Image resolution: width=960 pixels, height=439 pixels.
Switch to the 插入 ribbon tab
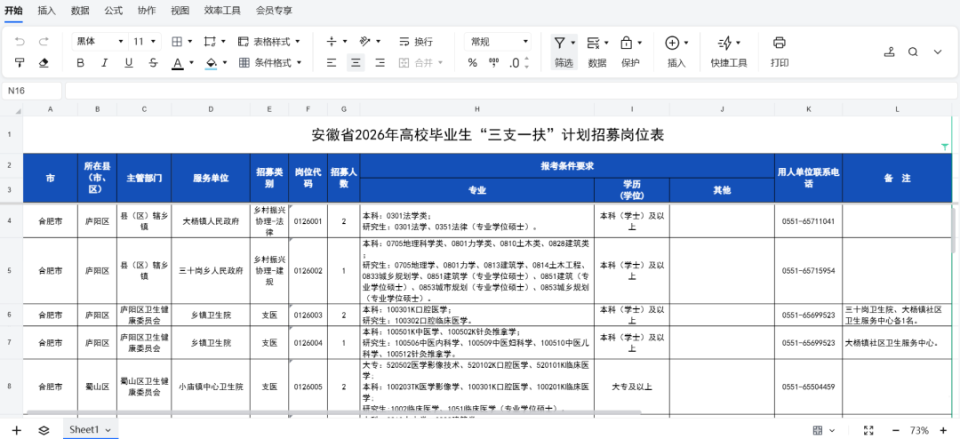(47, 10)
